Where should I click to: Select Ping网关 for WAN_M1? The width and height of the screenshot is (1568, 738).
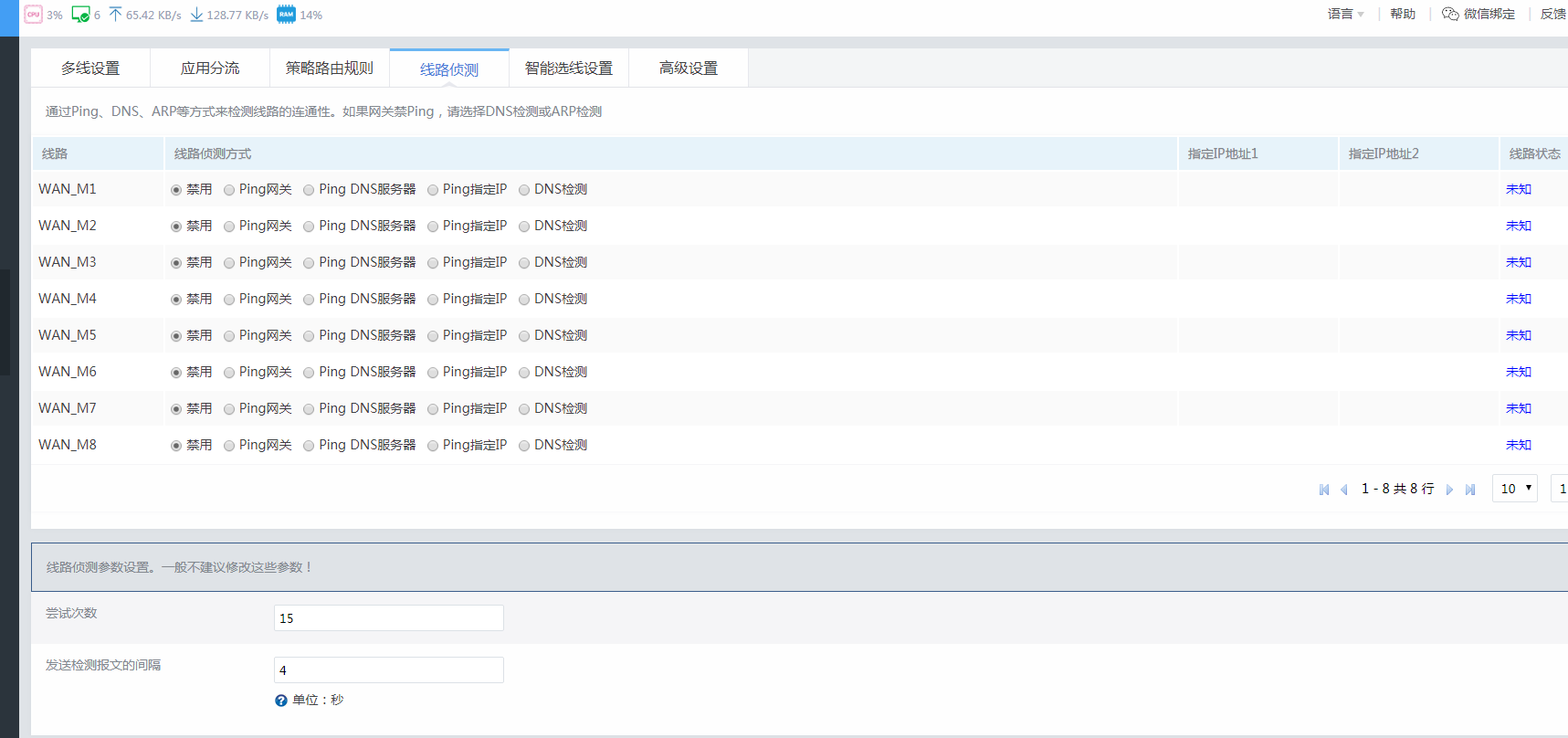coord(229,190)
